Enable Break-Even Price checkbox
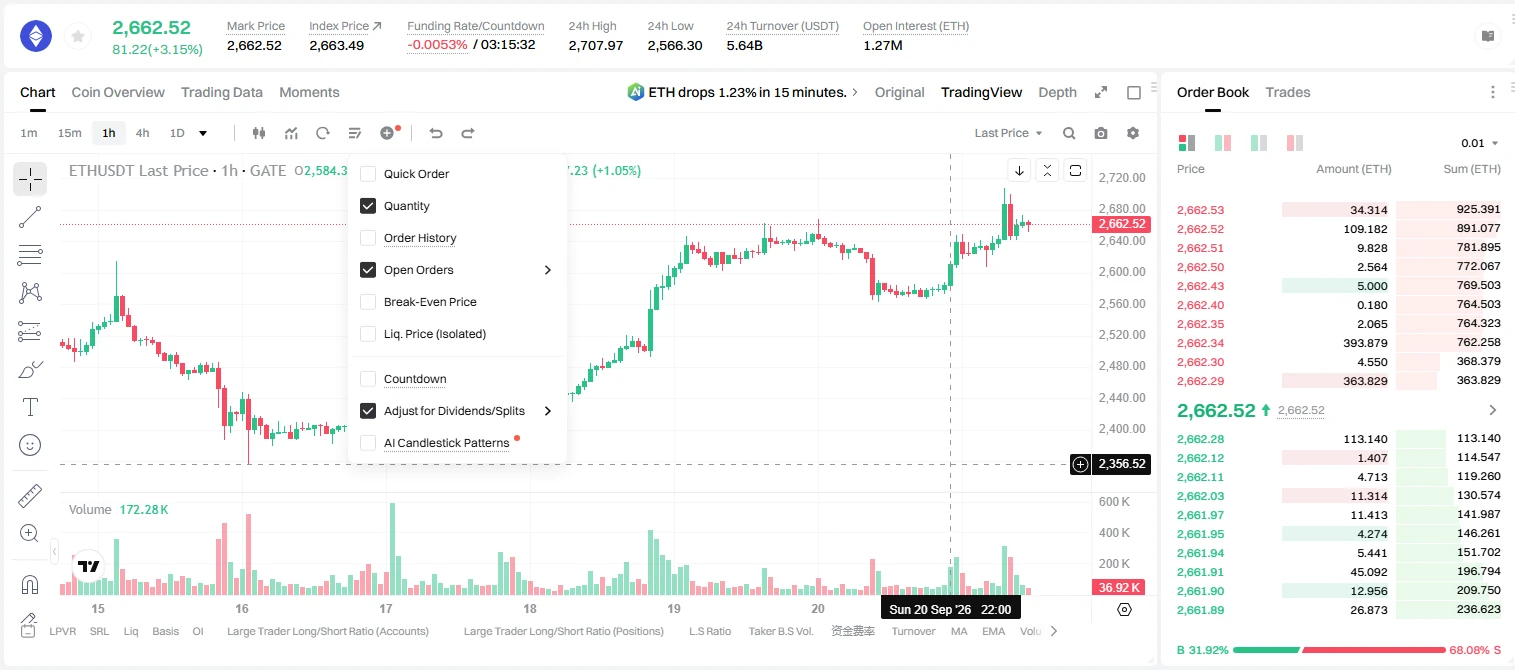 368,302
